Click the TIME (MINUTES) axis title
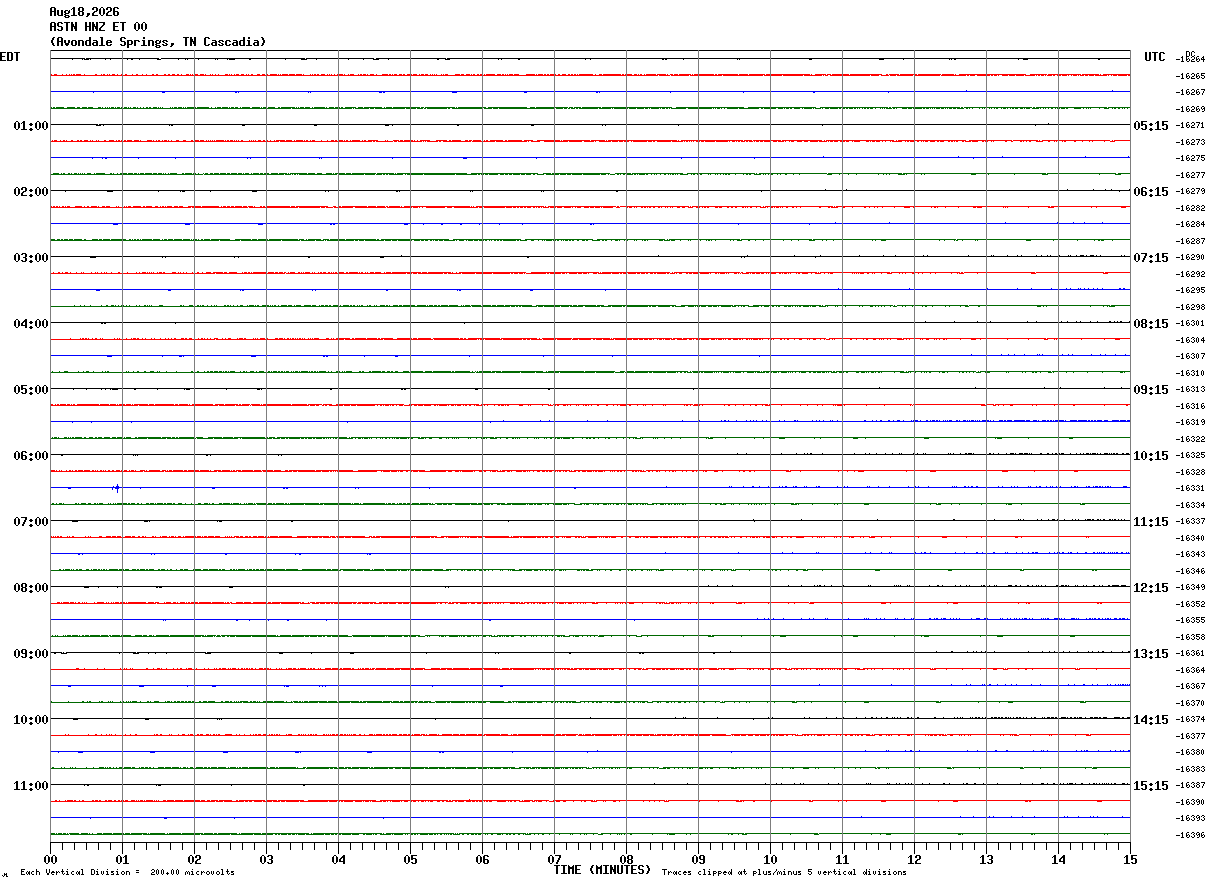The height and width of the screenshot is (886, 1210). pyautogui.click(x=602, y=870)
